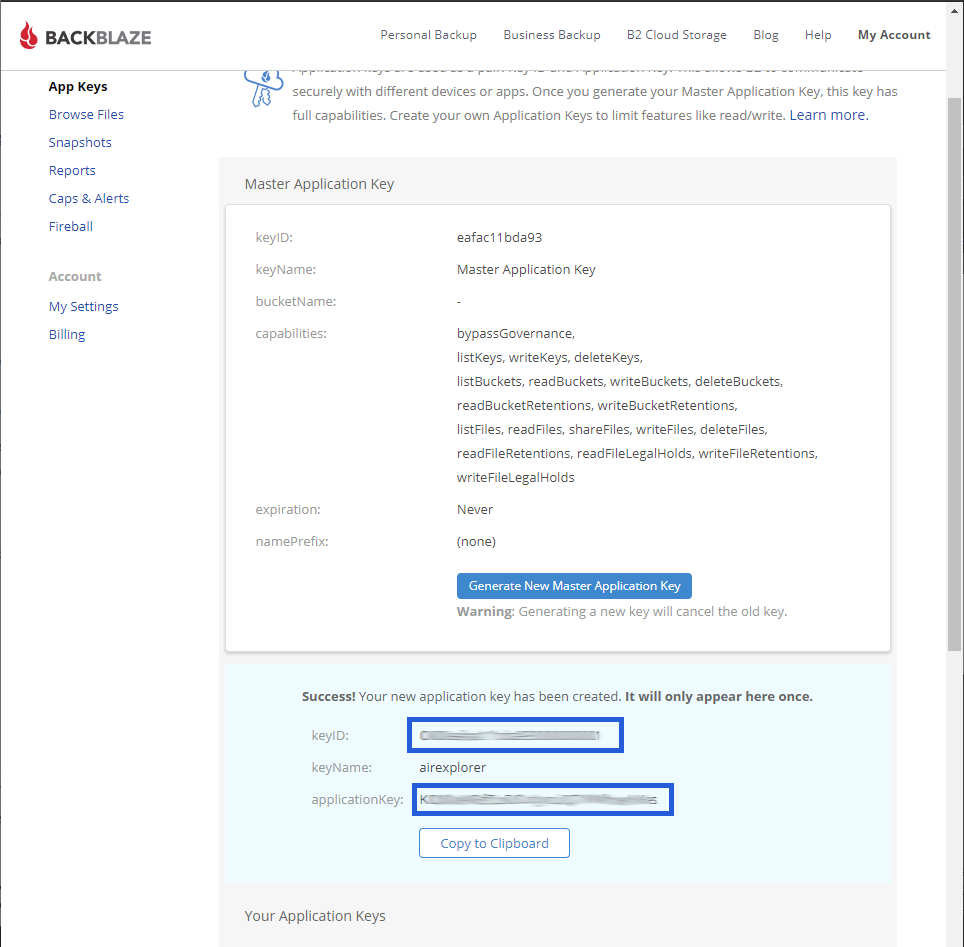Screen dimensions: 964x947
Task: Open the Blog page
Action: (766, 35)
